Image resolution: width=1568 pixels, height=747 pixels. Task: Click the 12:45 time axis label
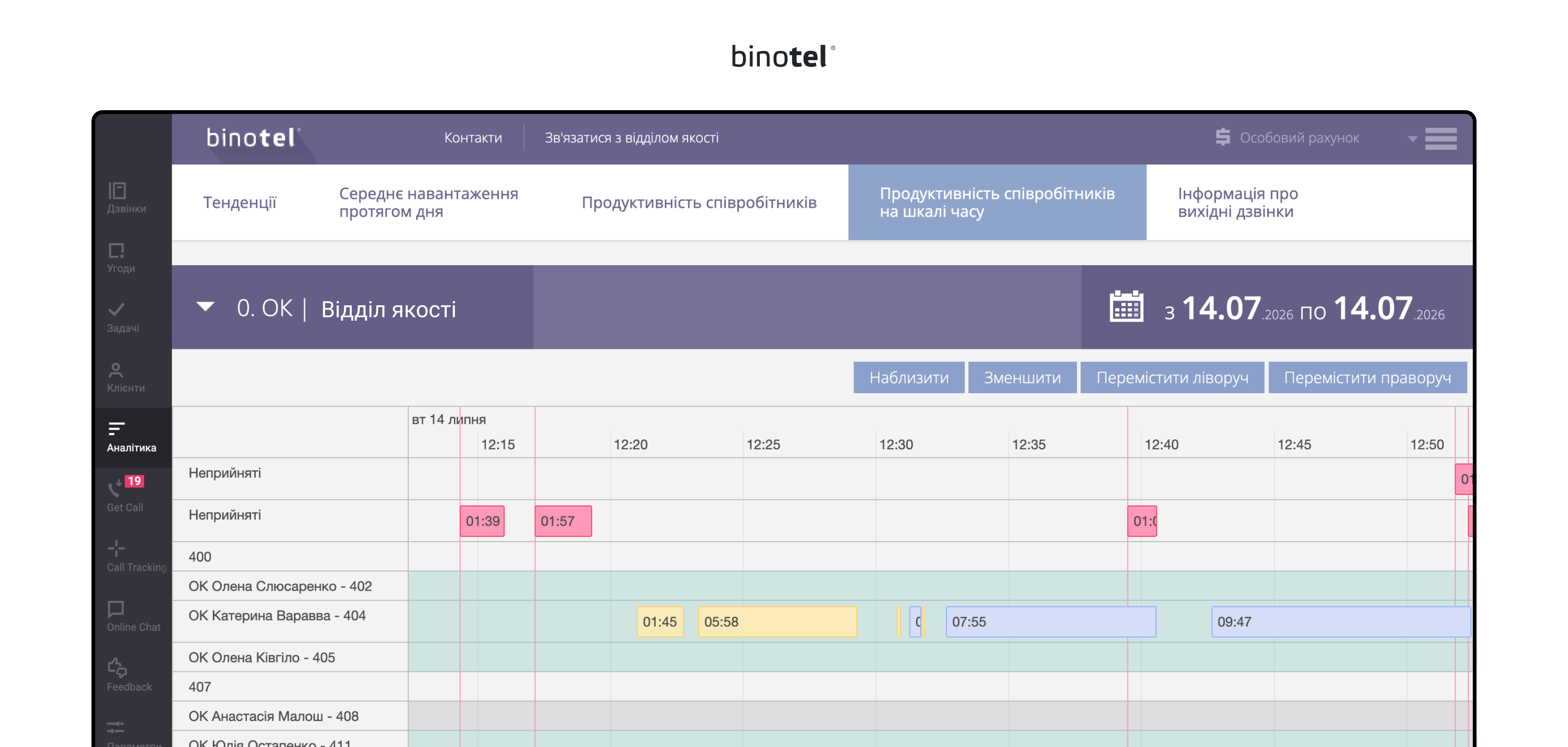coord(1294,444)
